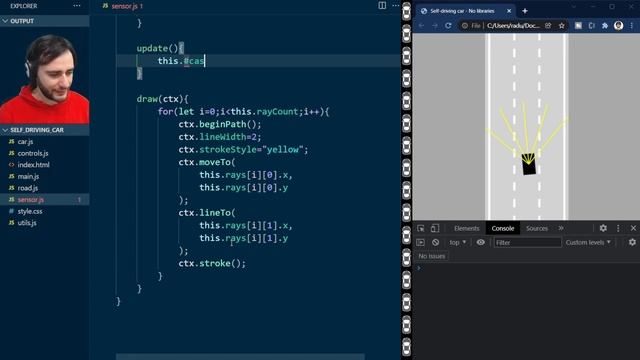Click ctx.beginPath(); line in editor
This screenshot has width=640, height=360.
pyautogui.click(x=220, y=124)
